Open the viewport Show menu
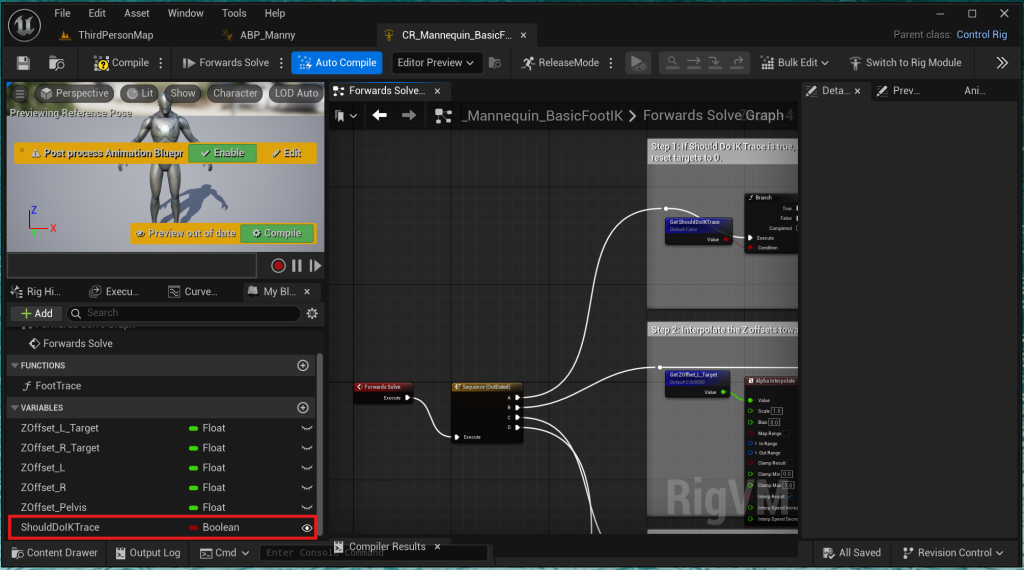The height and width of the screenshot is (570, 1024). pos(183,93)
